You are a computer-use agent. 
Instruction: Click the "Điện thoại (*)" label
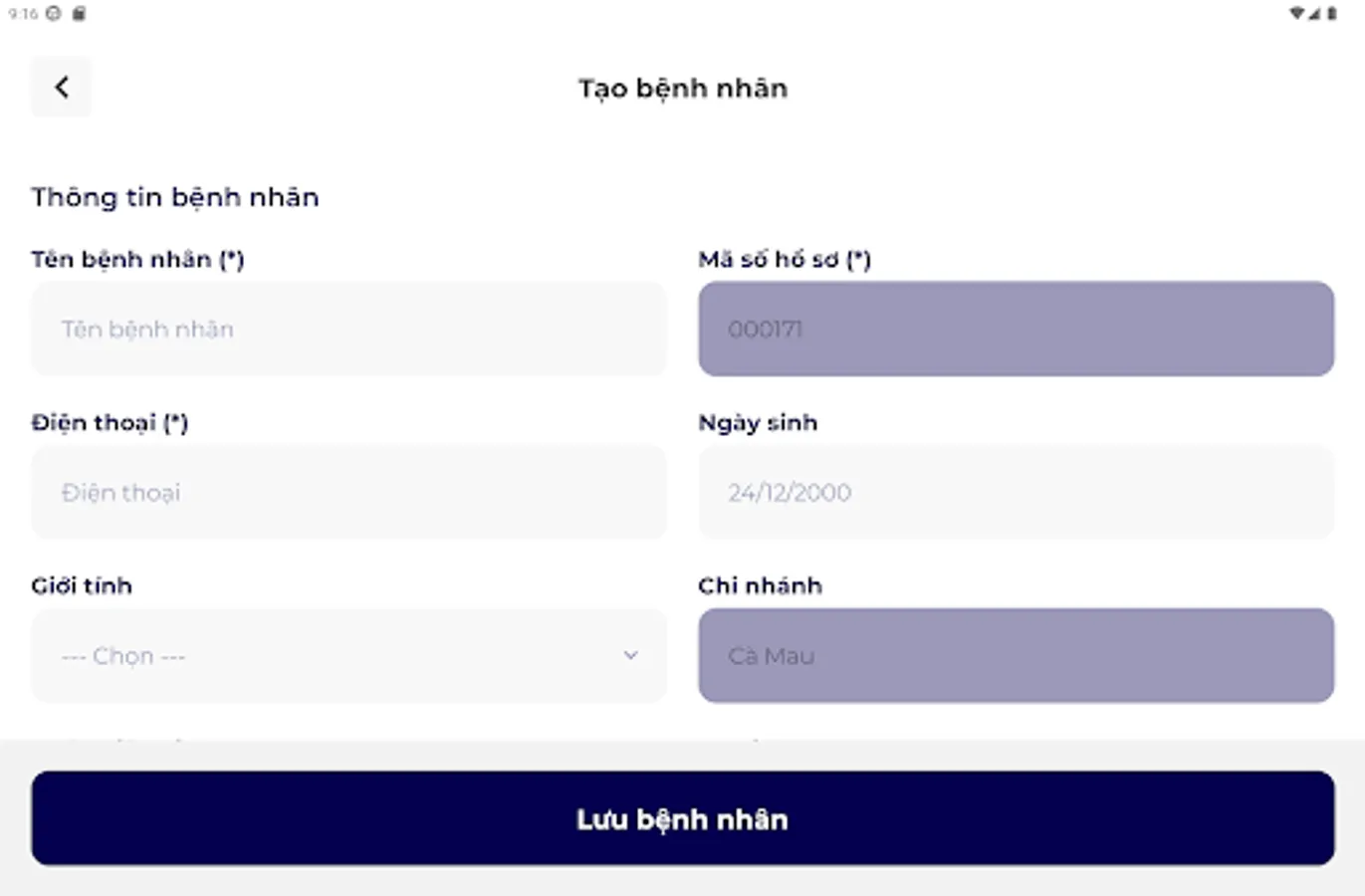click(x=110, y=423)
